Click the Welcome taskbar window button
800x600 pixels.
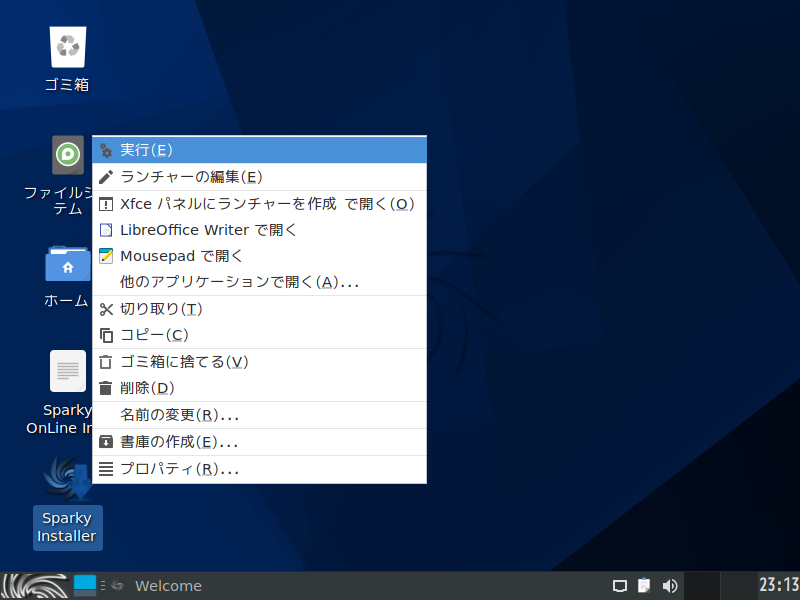coord(158,586)
